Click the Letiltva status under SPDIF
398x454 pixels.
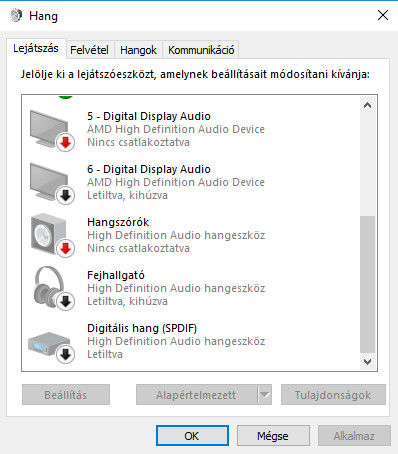(x=105, y=354)
